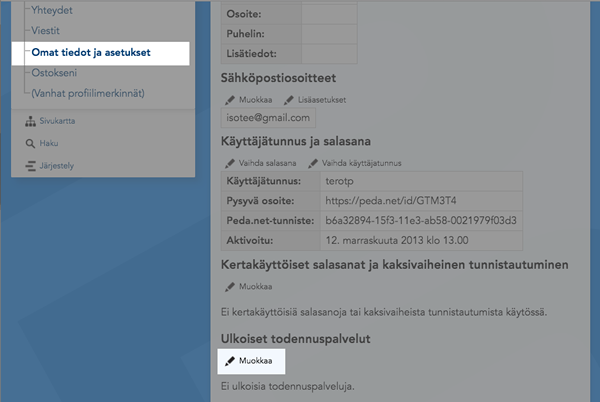Click pencil icon under Sähköpostiosoitteet Muokkaa
The width and height of the screenshot is (600, 402).
click(230, 100)
